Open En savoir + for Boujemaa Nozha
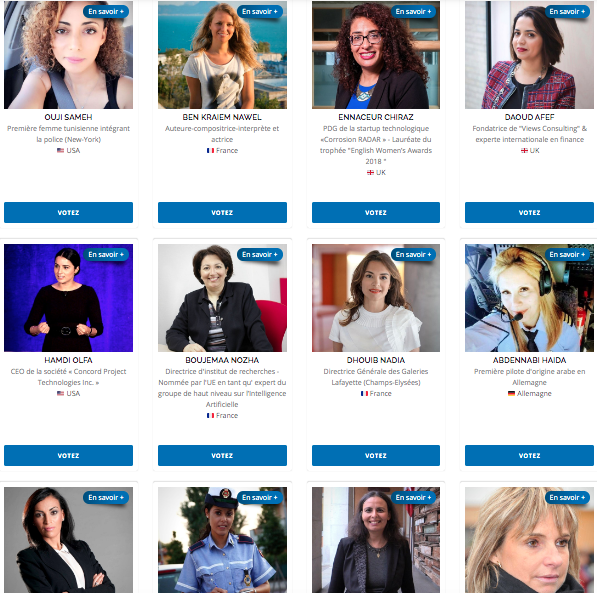This screenshot has height=593, width=597. pyautogui.click(x=260, y=254)
